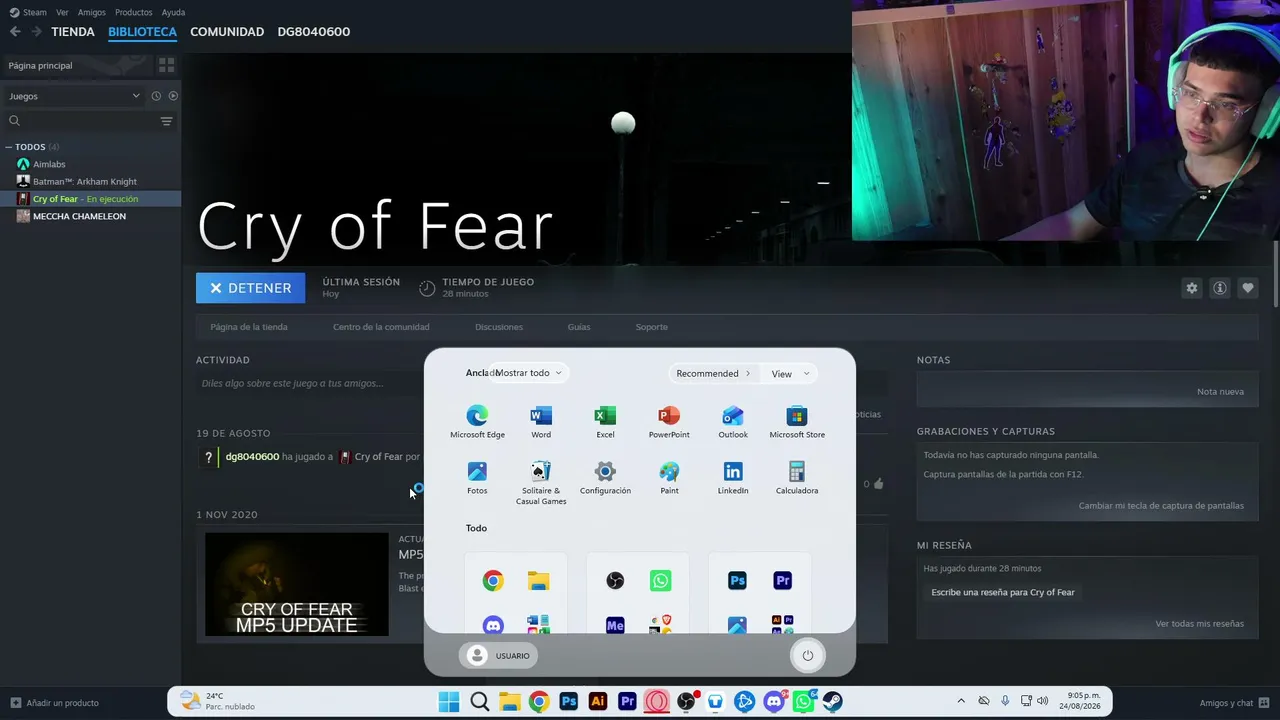The image size is (1280, 720).
Task: Open the Steam menu
Action: click(x=28, y=12)
